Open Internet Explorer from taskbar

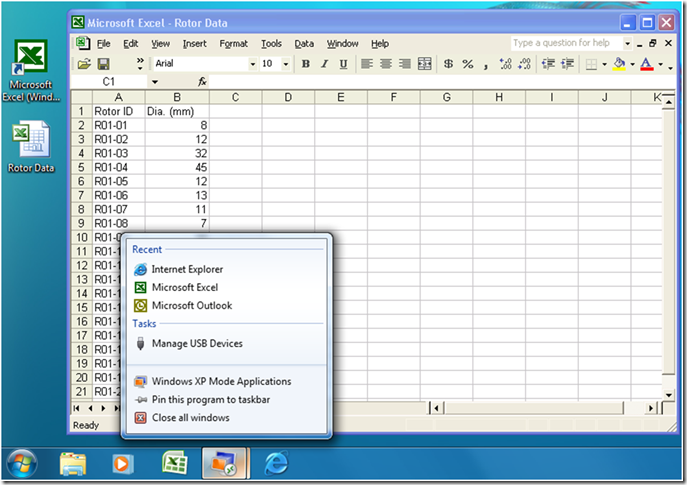tap(276, 464)
